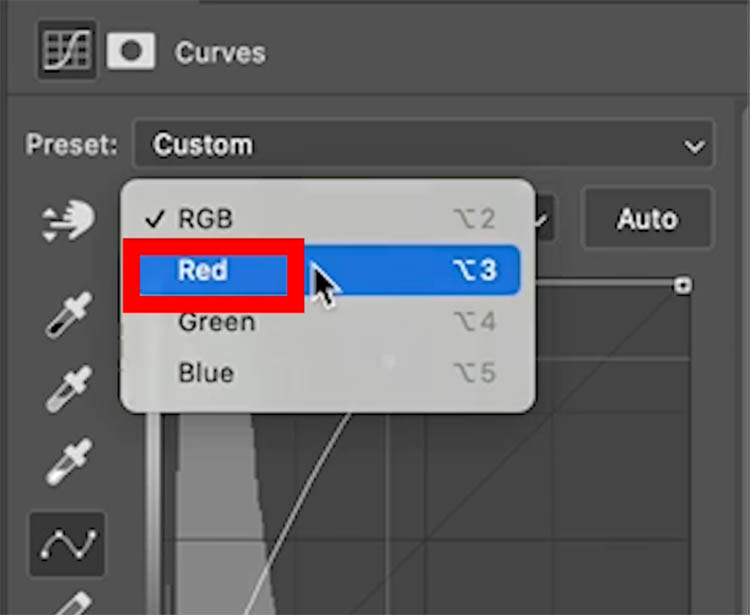Image resolution: width=750 pixels, height=615 pixels.
Task: Select Blue from the channel menu
Action: (206, 373)
